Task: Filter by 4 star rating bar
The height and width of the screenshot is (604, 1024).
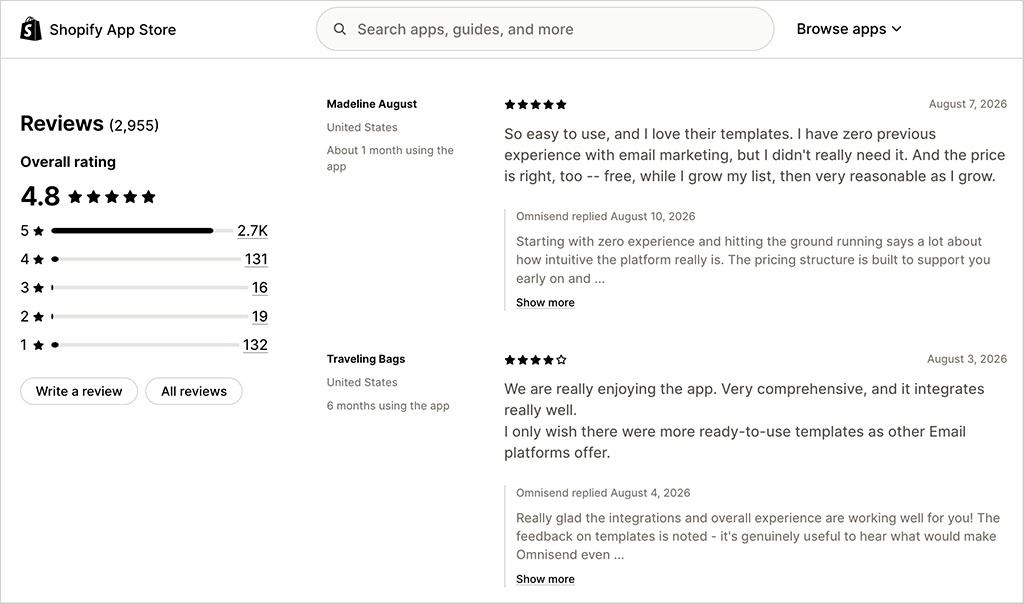Action: point(146,259)
